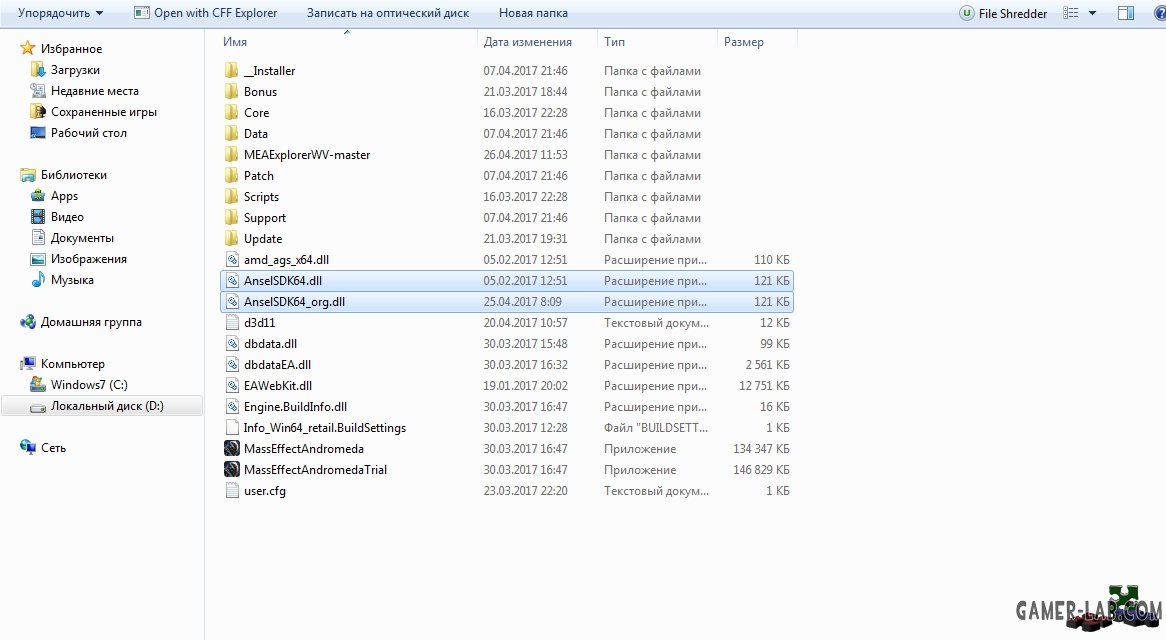Select Компьютер in navigation pane
The image size is (1166, 640).
point(72,363)
